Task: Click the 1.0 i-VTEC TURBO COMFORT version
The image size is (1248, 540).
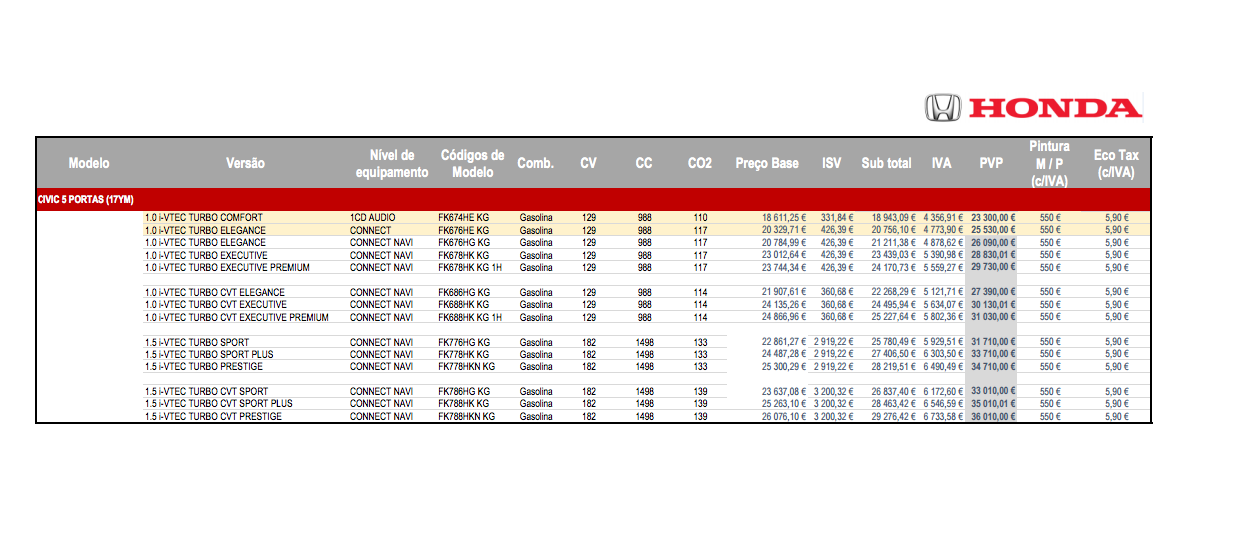Action: pyautogui.click(x=204, y=217)
